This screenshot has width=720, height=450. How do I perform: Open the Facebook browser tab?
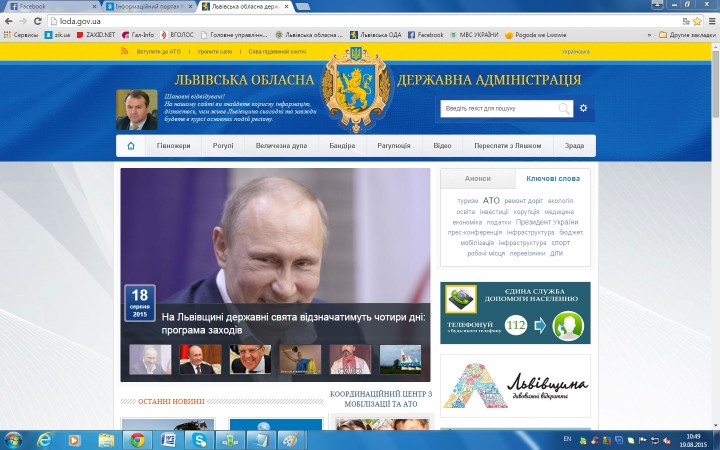[50, 6]
